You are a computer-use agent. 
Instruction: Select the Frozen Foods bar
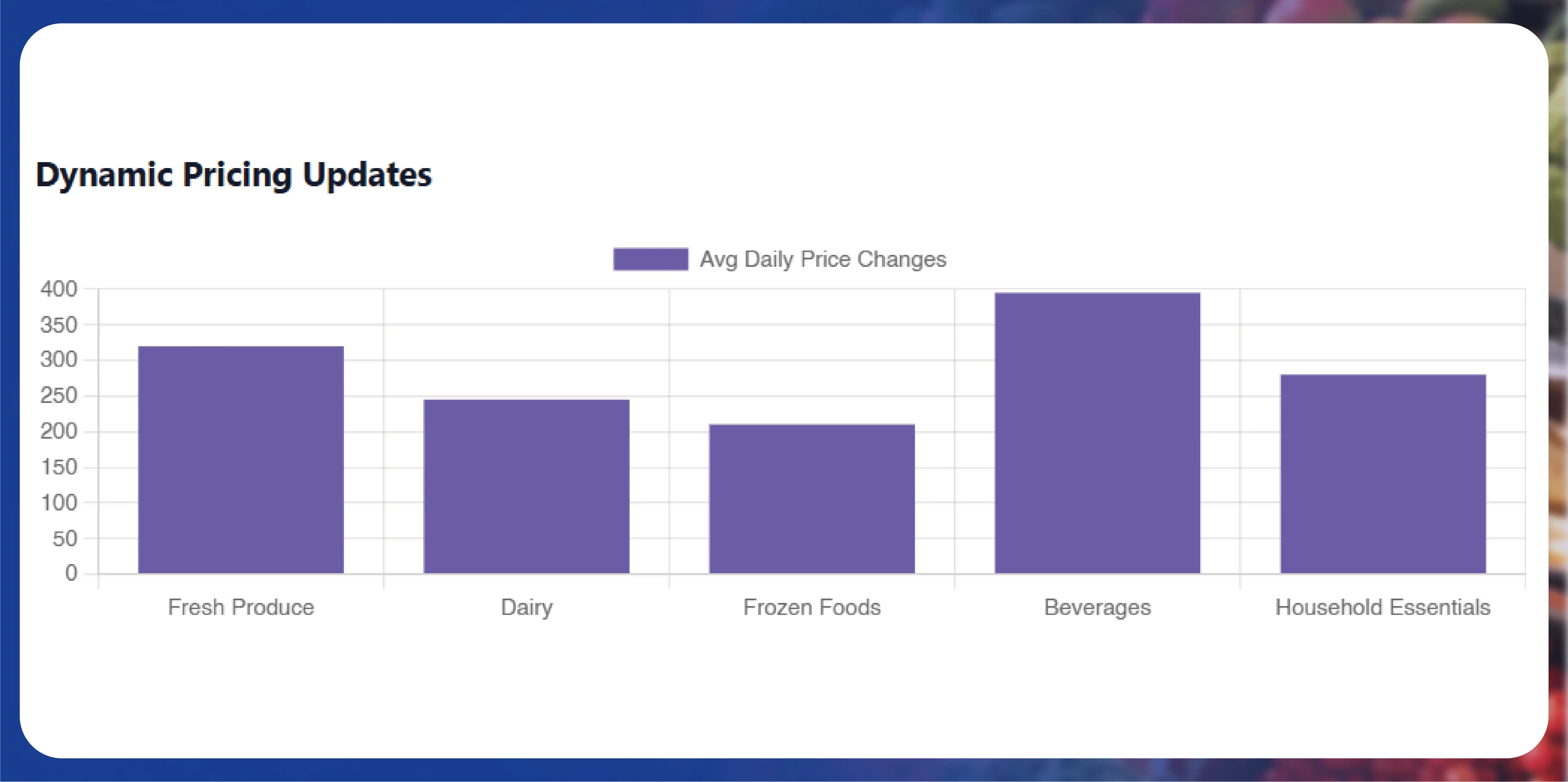coord(812,499)
